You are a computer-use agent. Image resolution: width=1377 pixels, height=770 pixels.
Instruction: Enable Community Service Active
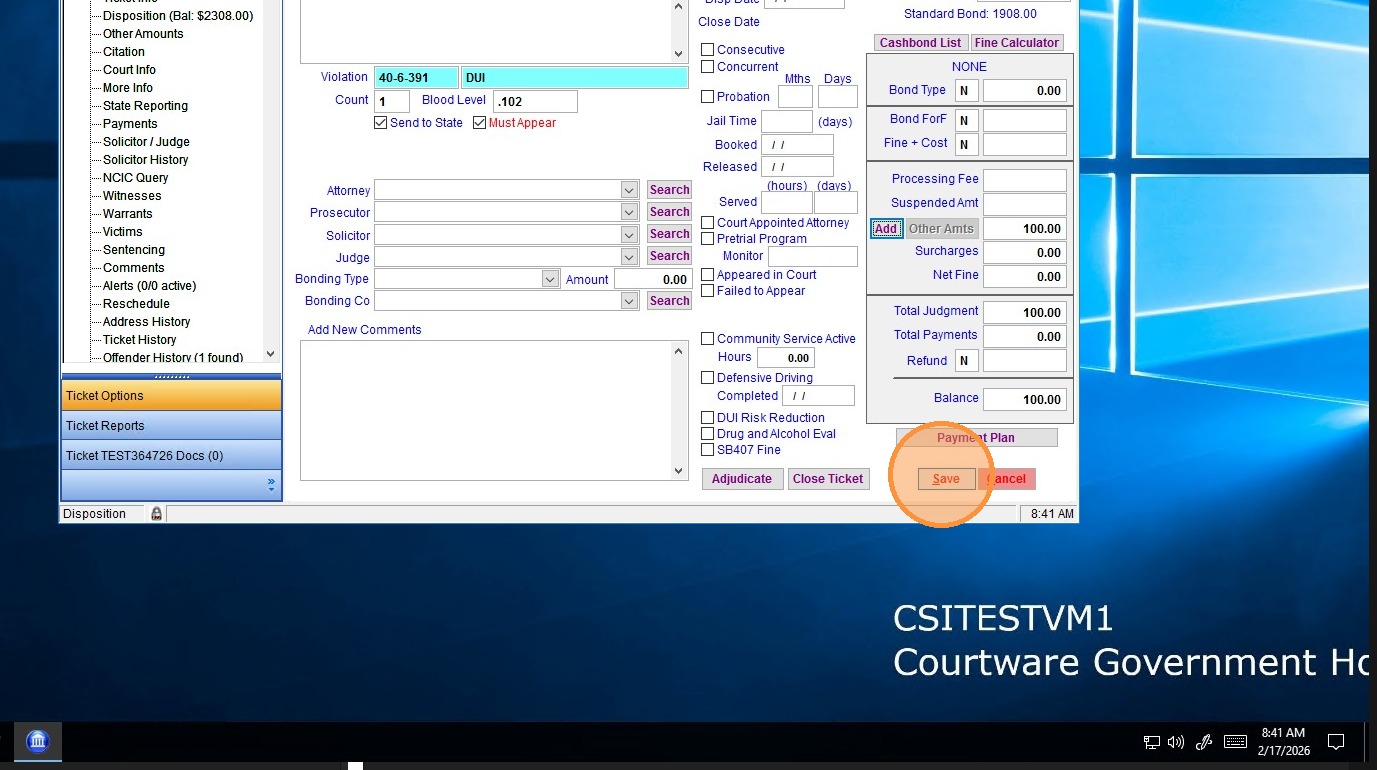pos(708,339)
